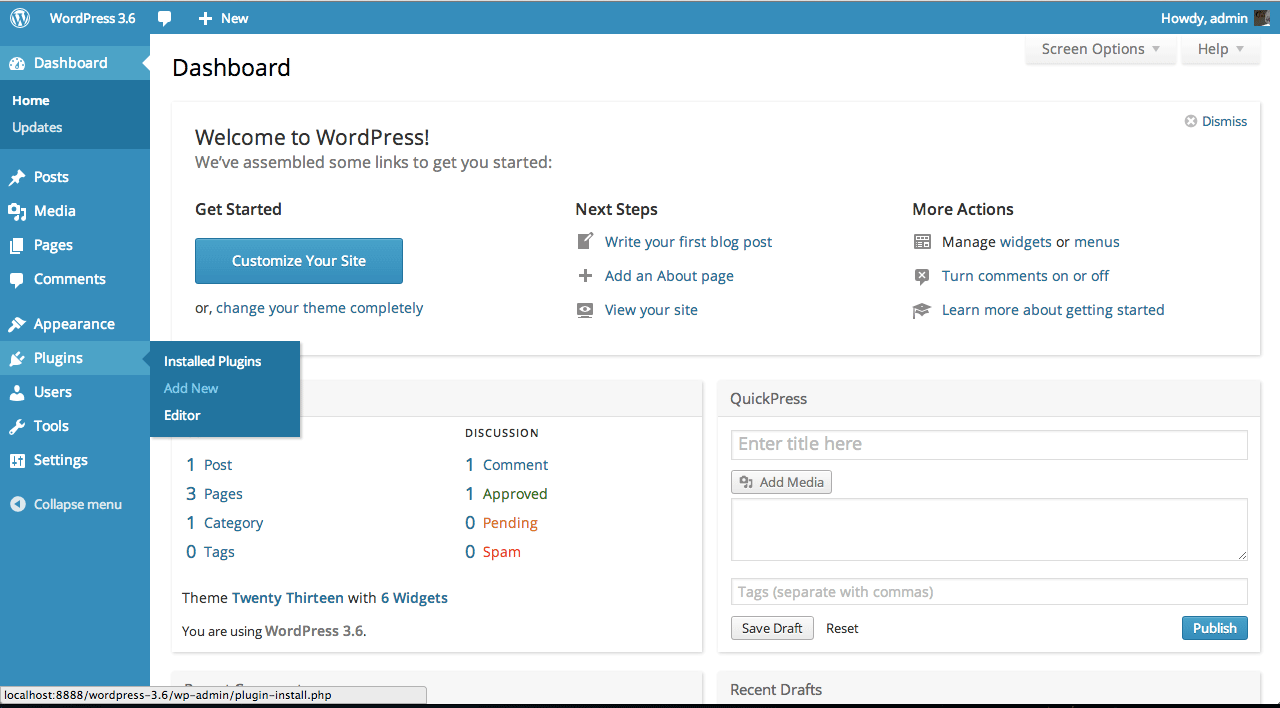Open the New content menu
Viewport: 1280px width, 708px height.
coord(224,18)
